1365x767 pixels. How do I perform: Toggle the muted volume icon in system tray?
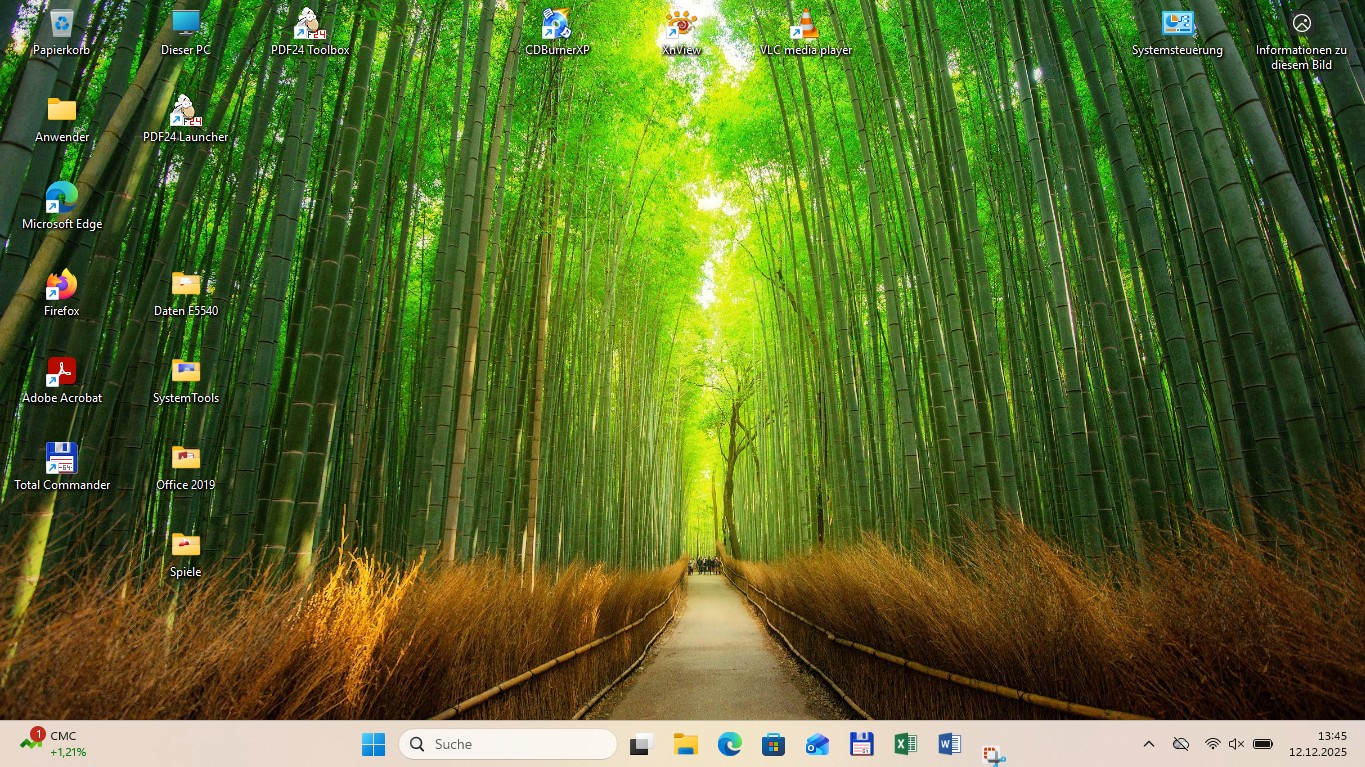coord(1236,744)
